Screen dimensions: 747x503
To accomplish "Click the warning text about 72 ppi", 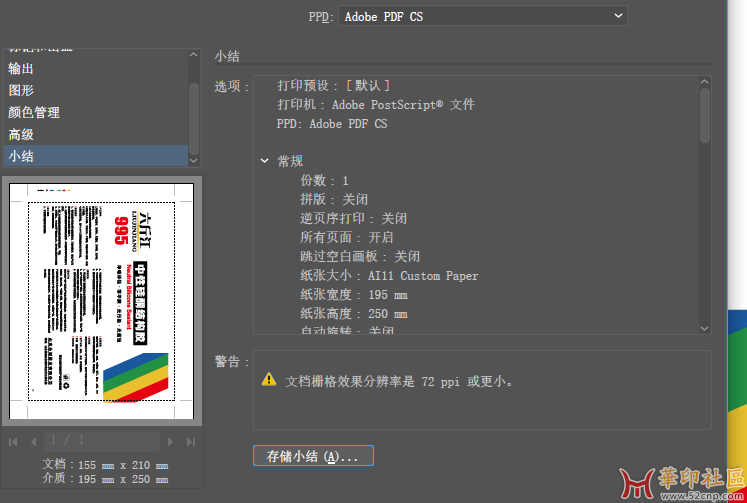I will (399, 382).
